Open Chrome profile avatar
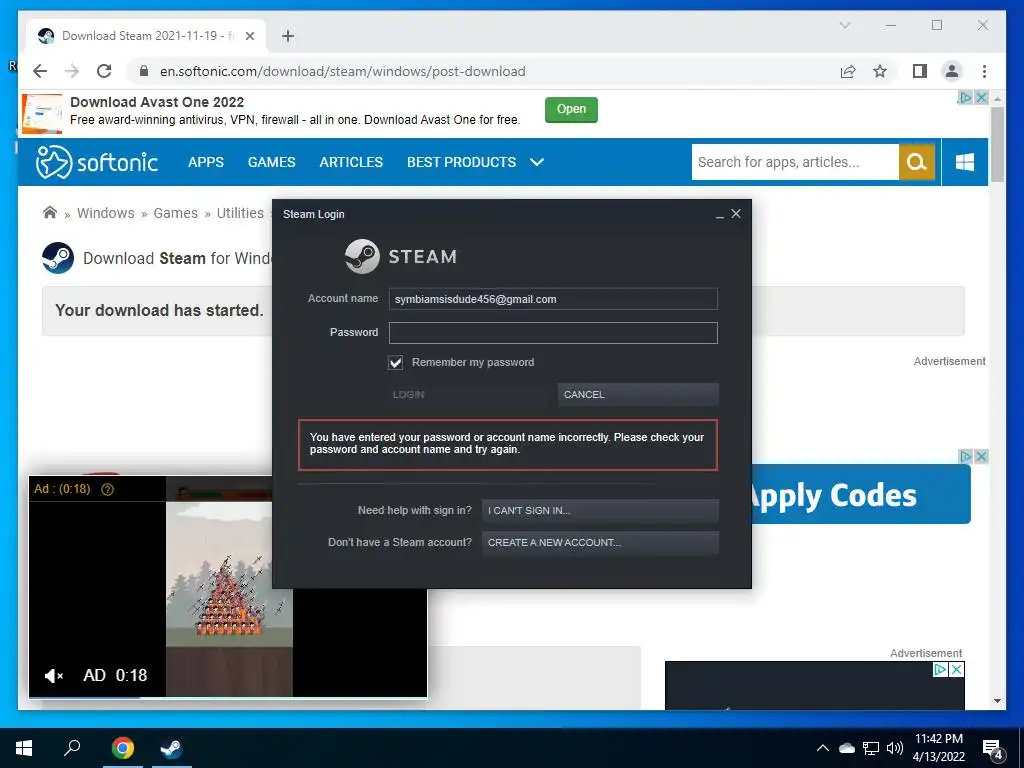The height and width of the screenshot is (768, 1024). 952,71
